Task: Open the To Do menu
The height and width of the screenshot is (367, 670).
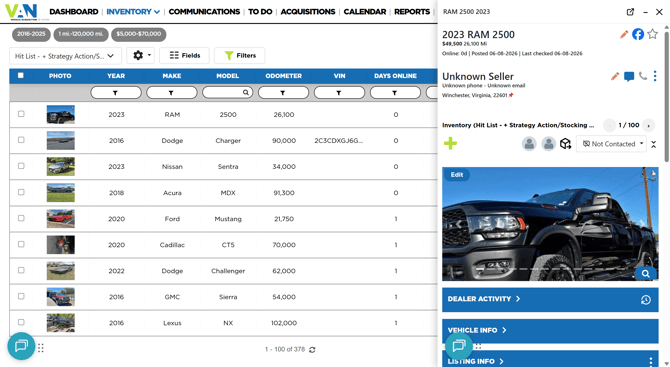Action: 260,12
